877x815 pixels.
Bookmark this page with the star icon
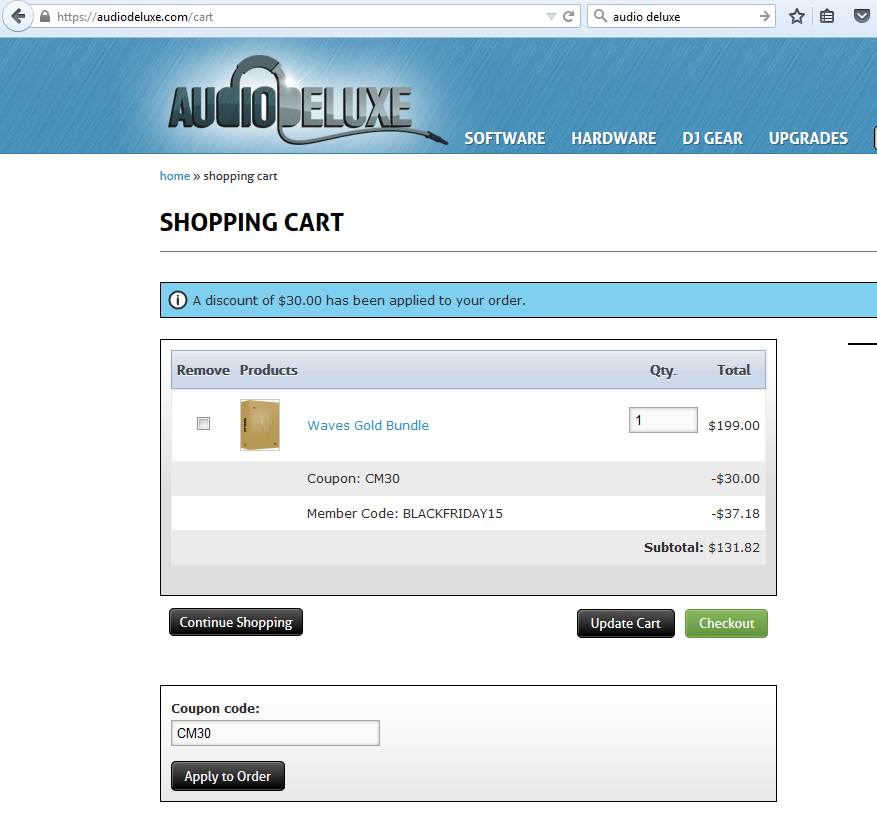click(x=797, y=16)
